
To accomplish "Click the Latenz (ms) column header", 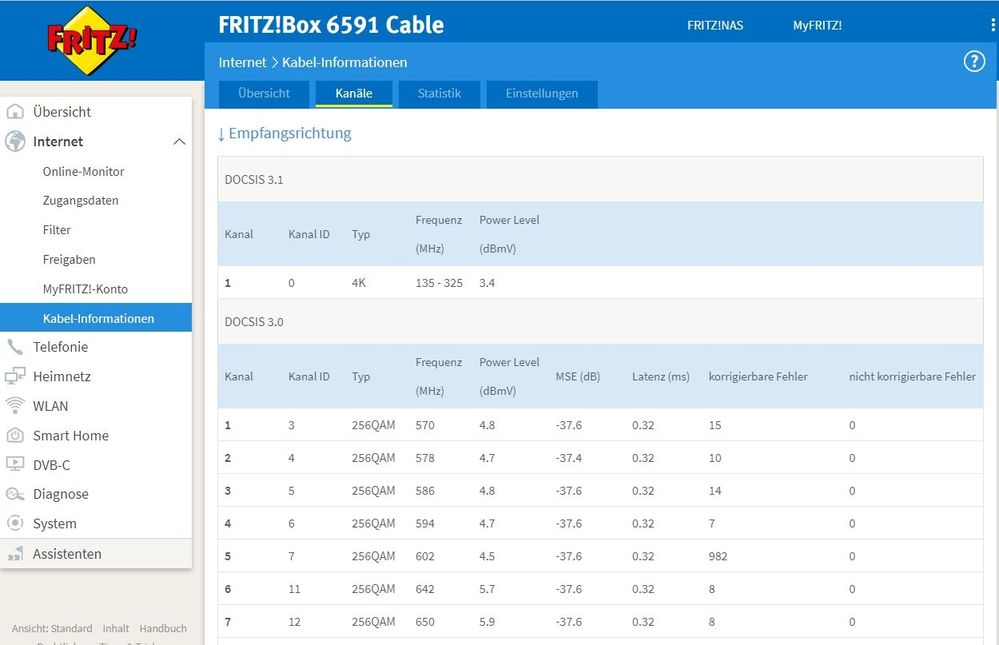I will 661,377.
